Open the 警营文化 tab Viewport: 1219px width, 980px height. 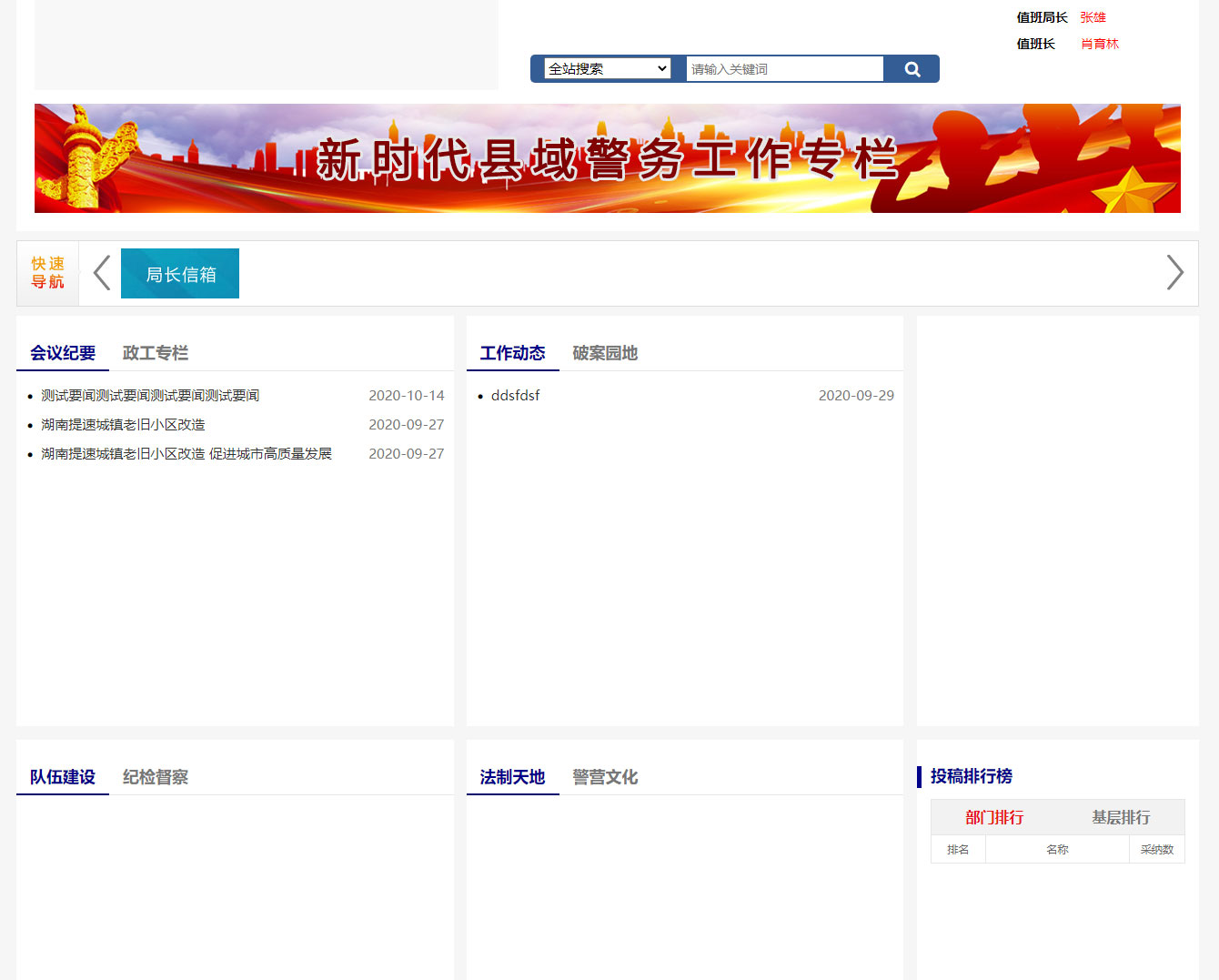coord(605,777)
